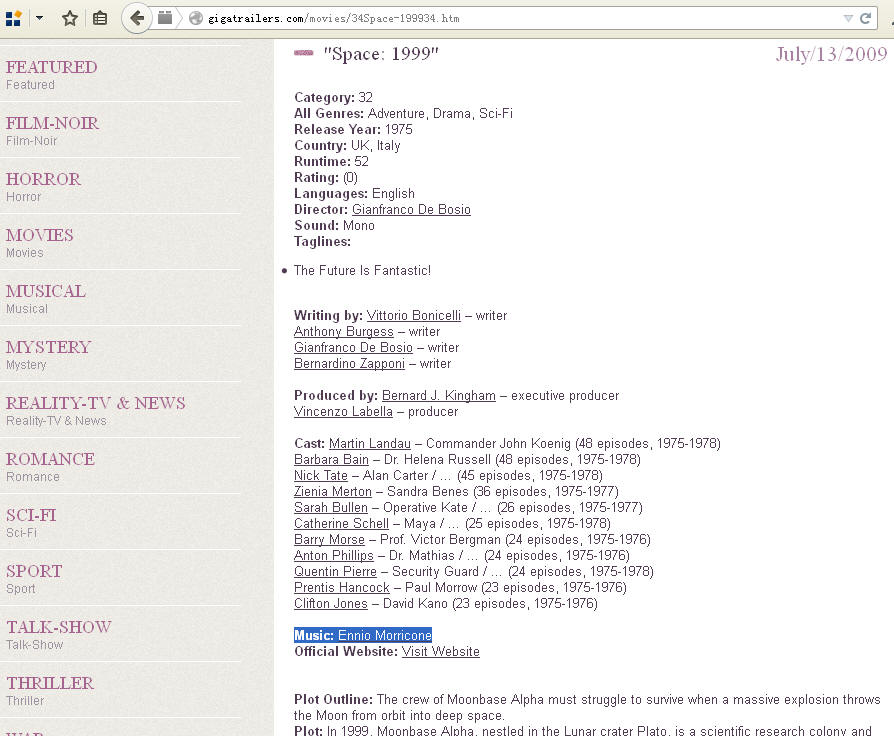Reload the page with the refresh icon
The image size is (894, 736).
(x=865, y=18)
